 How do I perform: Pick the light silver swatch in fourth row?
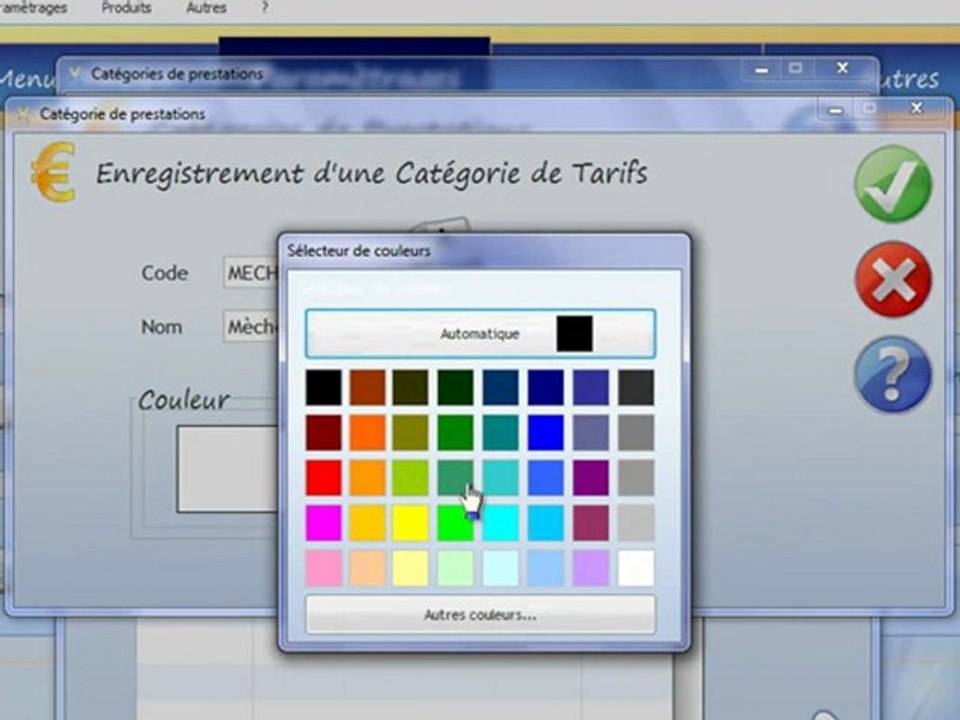tap(636, 523)
